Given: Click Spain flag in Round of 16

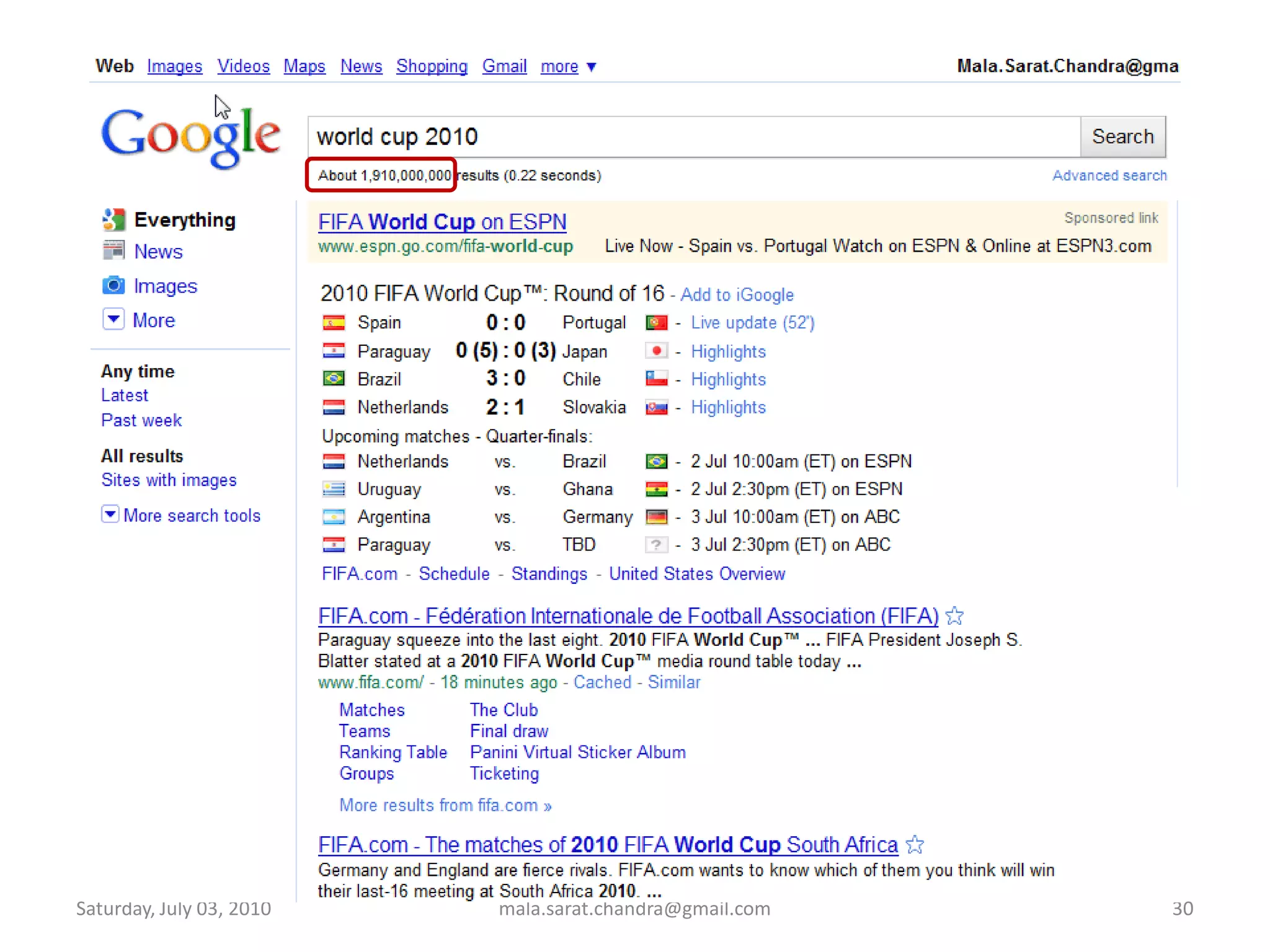Looking at the screenshot, I should 334,323.
